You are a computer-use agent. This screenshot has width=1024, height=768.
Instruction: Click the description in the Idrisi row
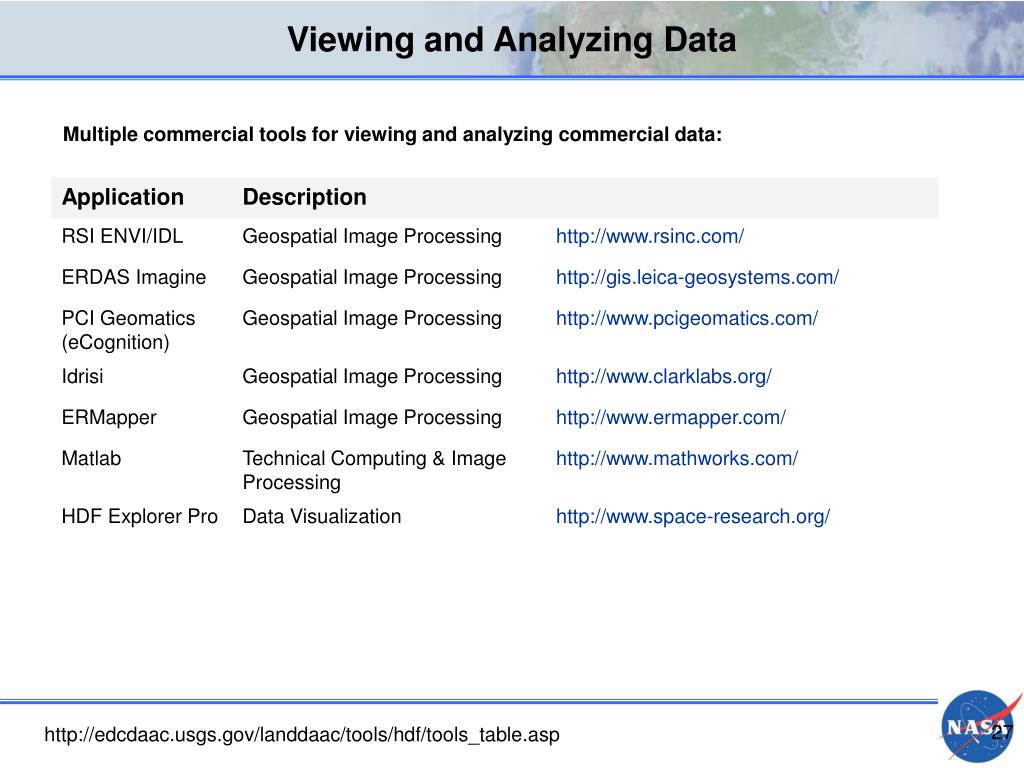click(372, 377)
